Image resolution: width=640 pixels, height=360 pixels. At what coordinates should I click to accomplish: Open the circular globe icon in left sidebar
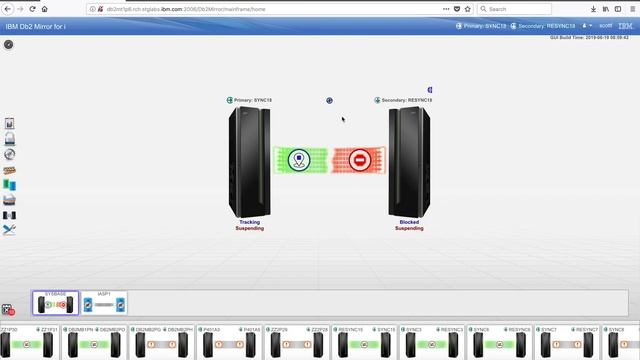click(x=9, y=154)
